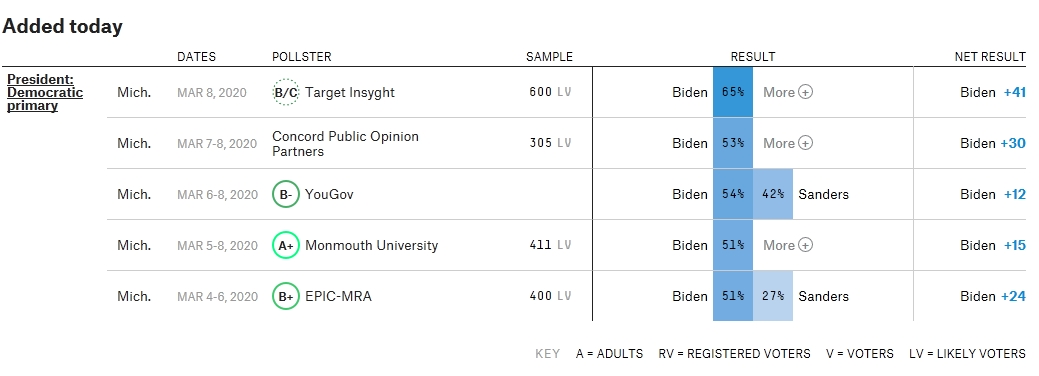Click Biden's 65% result bar
The height and width of the screenshot is (376, 1039).
pos(733,92)
